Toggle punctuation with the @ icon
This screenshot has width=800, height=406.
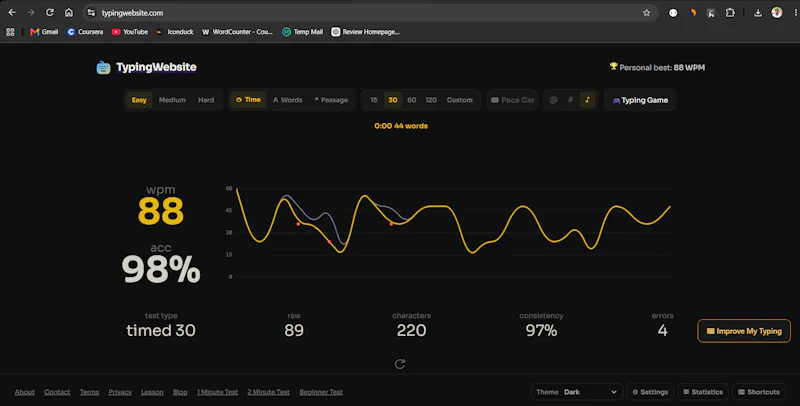(554, 100)
